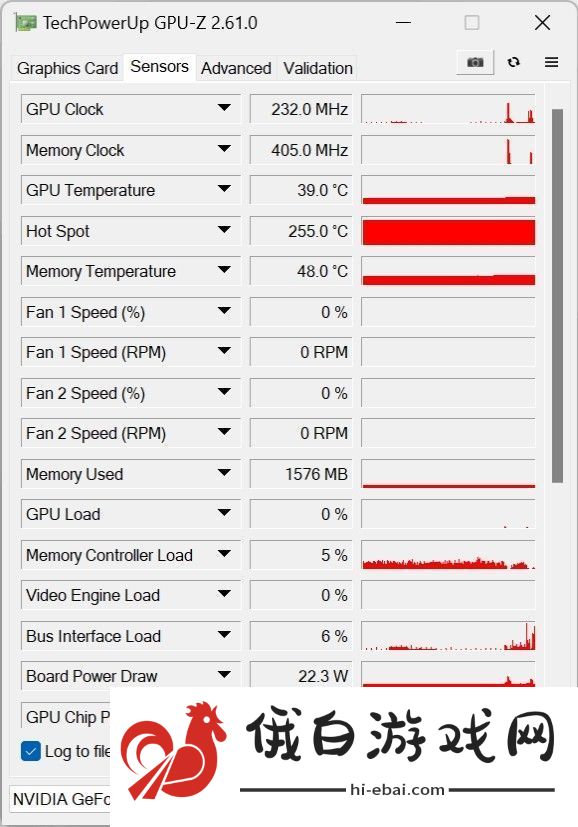Viewport: 578px width, 827px height.
Task: Open the hamburger menu icon
Action: pyautogui.click(x=551, y=62)
